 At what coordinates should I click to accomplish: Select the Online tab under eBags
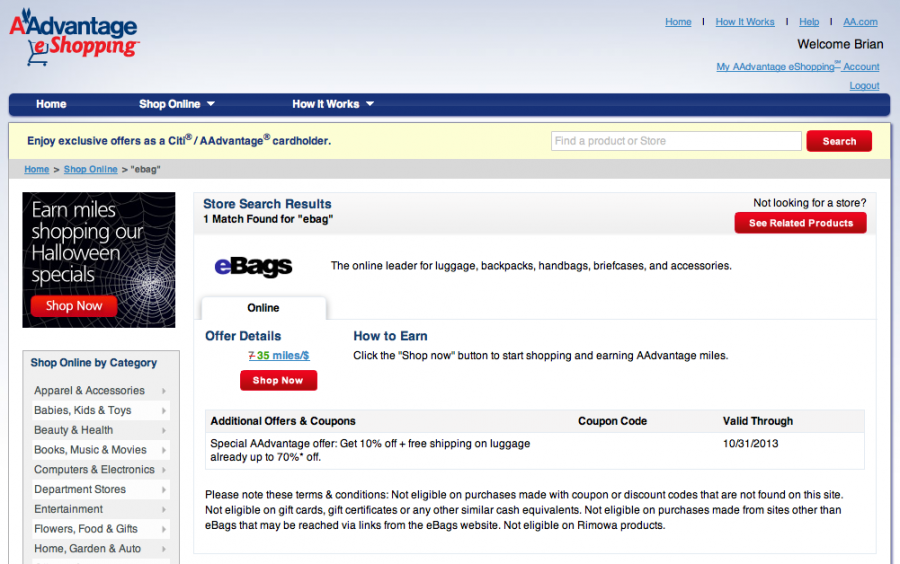(263, 308)
